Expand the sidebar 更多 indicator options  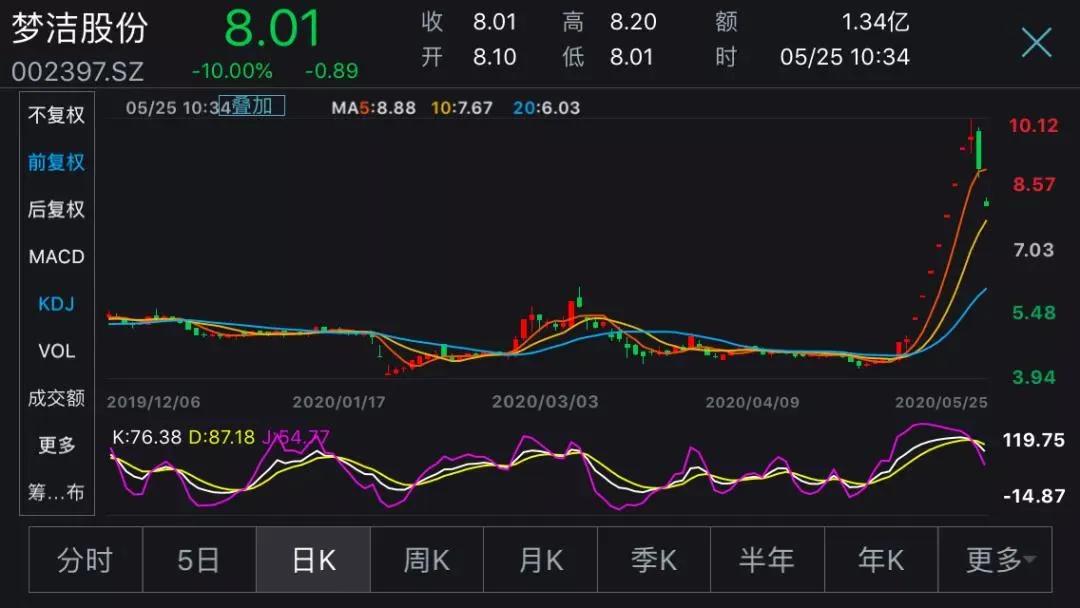pos(56,445)
